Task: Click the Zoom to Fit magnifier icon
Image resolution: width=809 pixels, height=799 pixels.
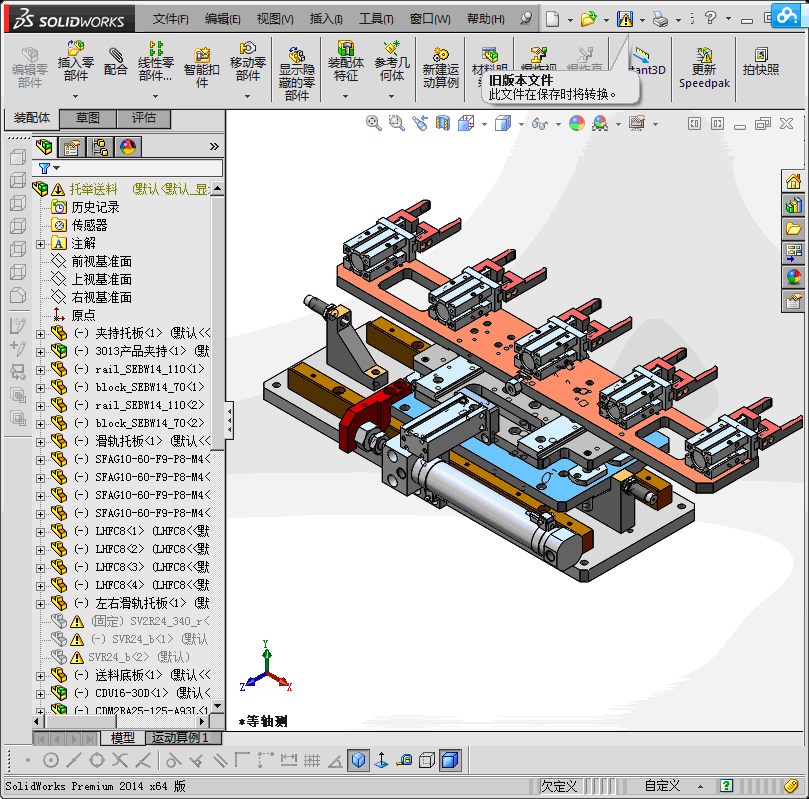Action: [374, 123]
